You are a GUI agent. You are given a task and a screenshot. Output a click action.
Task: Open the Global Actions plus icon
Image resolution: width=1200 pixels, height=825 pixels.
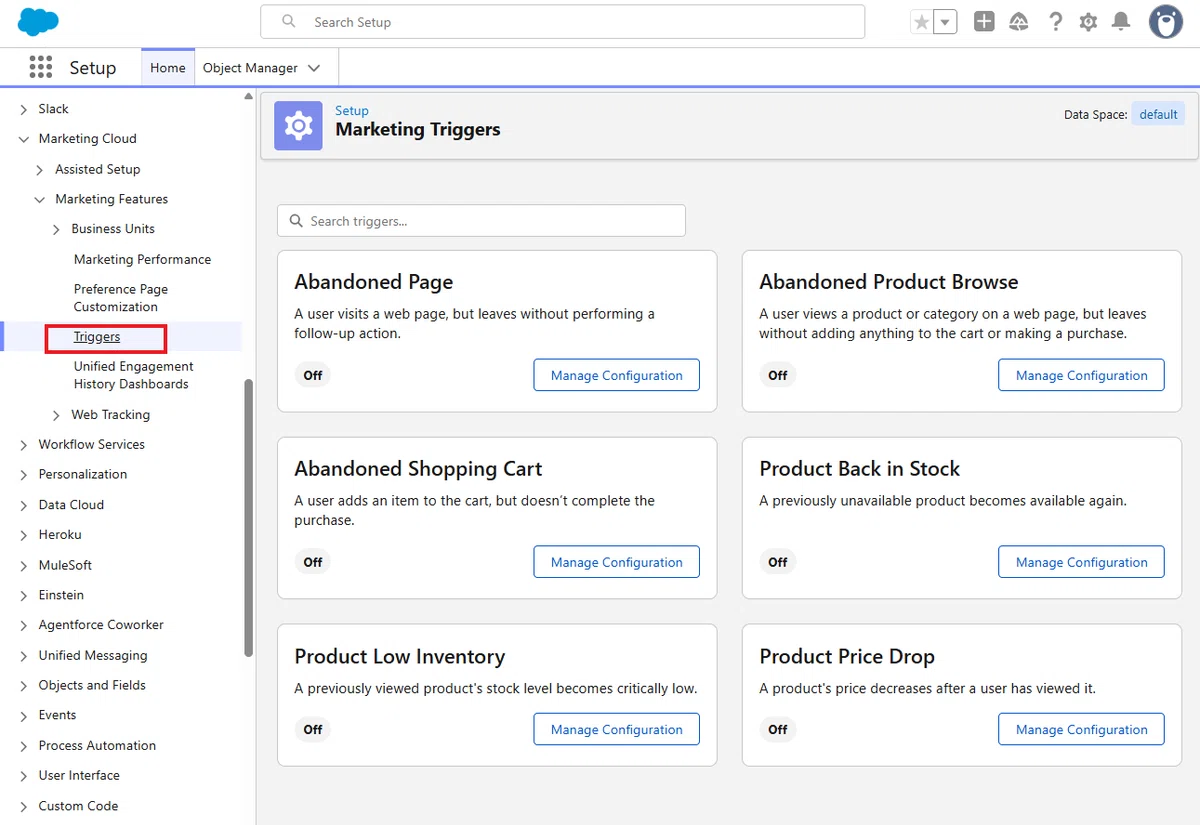pos(984,21)
